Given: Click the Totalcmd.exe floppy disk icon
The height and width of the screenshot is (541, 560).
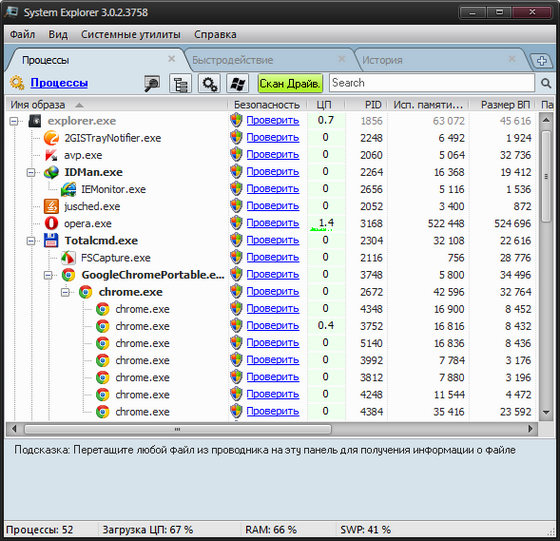Looking at the screenshot, I should tap(51, 240).
